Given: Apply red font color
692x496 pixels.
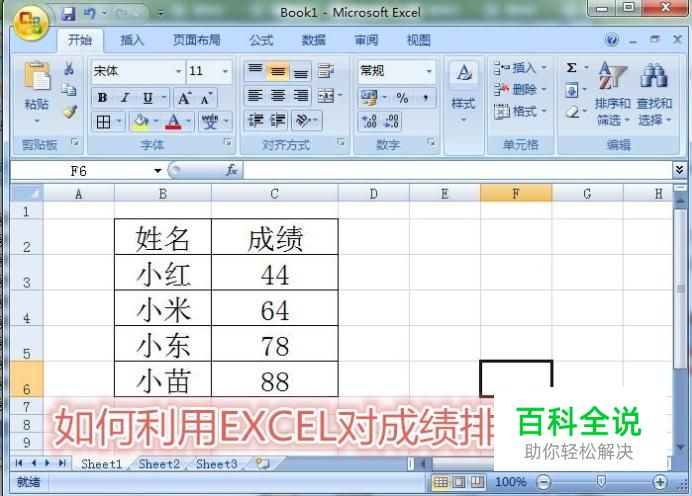Looking at the screenshot, I should [x=173, y=121].
